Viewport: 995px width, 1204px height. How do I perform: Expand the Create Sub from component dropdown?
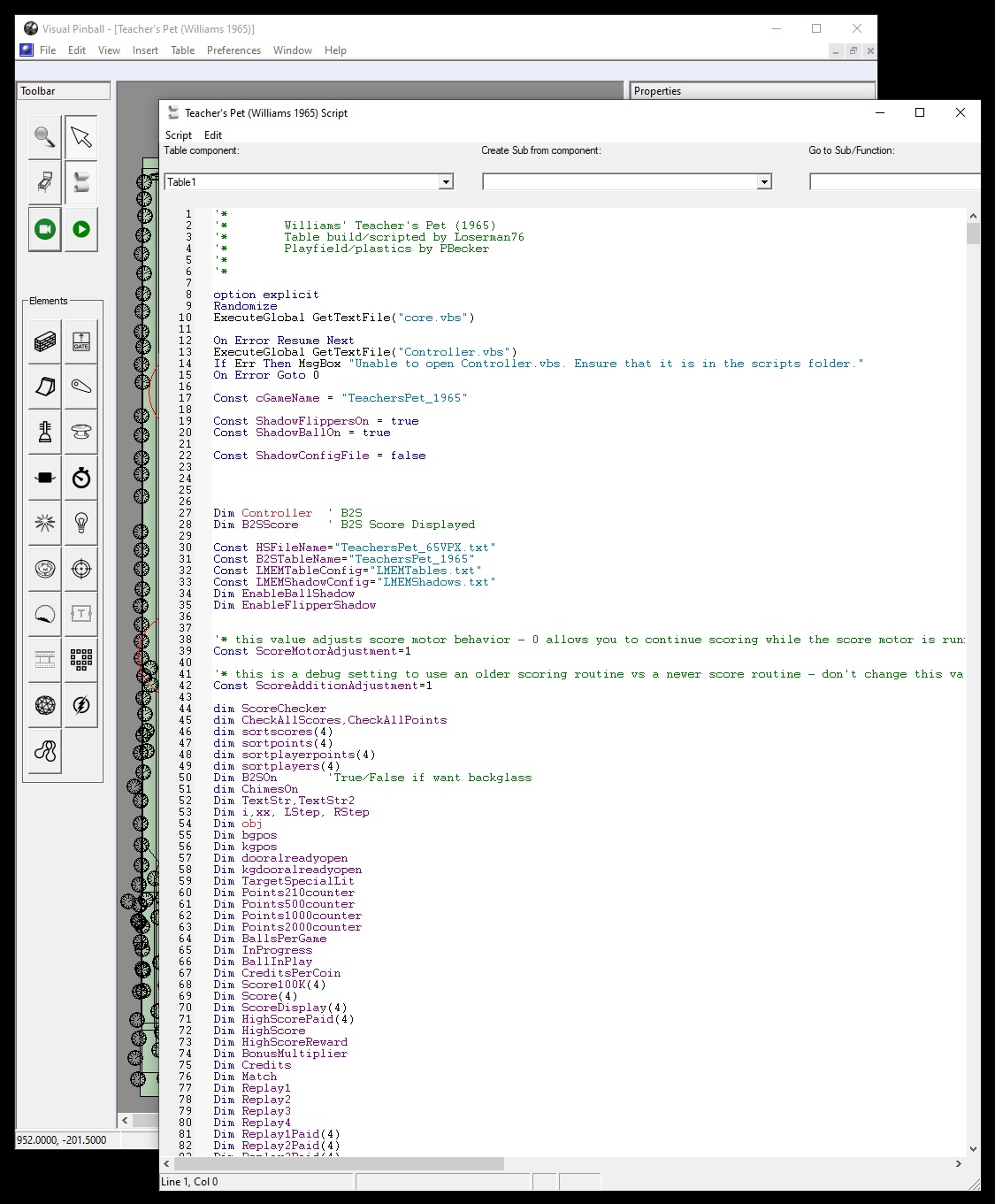click(764, 182)
